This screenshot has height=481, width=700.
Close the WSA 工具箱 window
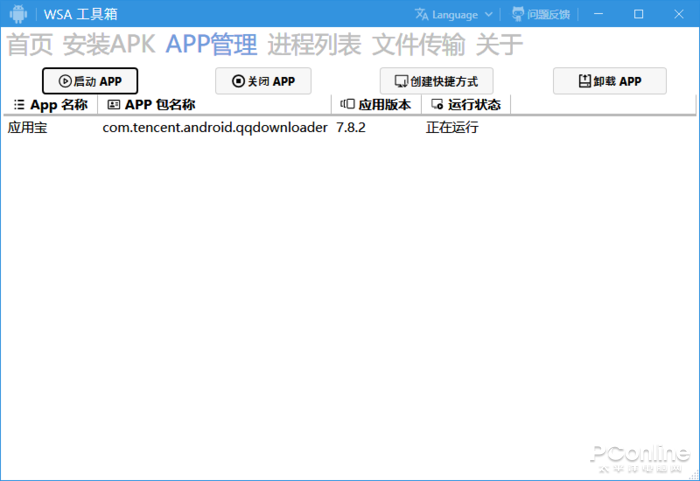679,14
